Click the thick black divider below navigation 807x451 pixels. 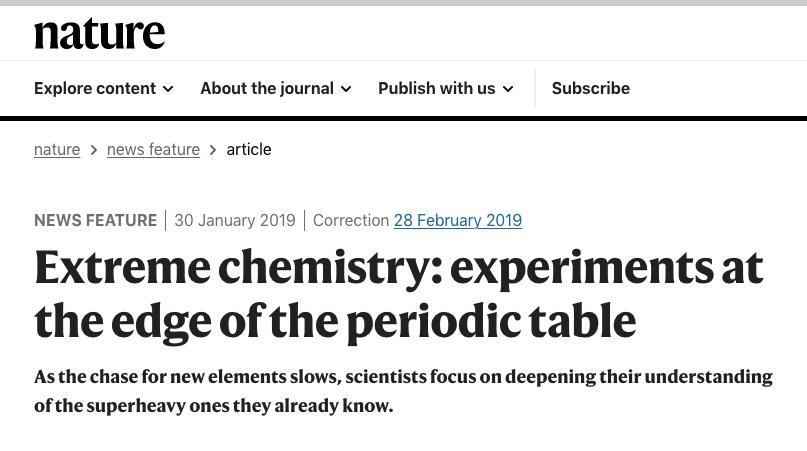point(403,118)
